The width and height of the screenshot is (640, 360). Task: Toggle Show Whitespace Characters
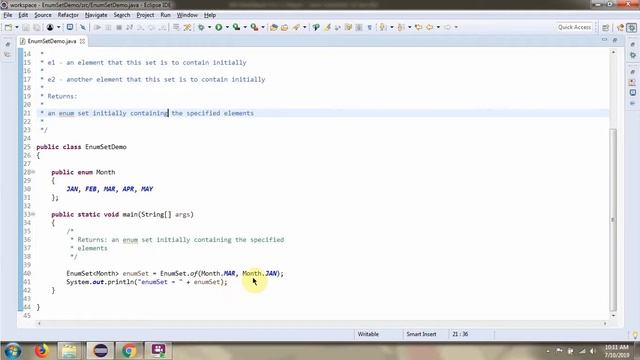click(369, 27)
